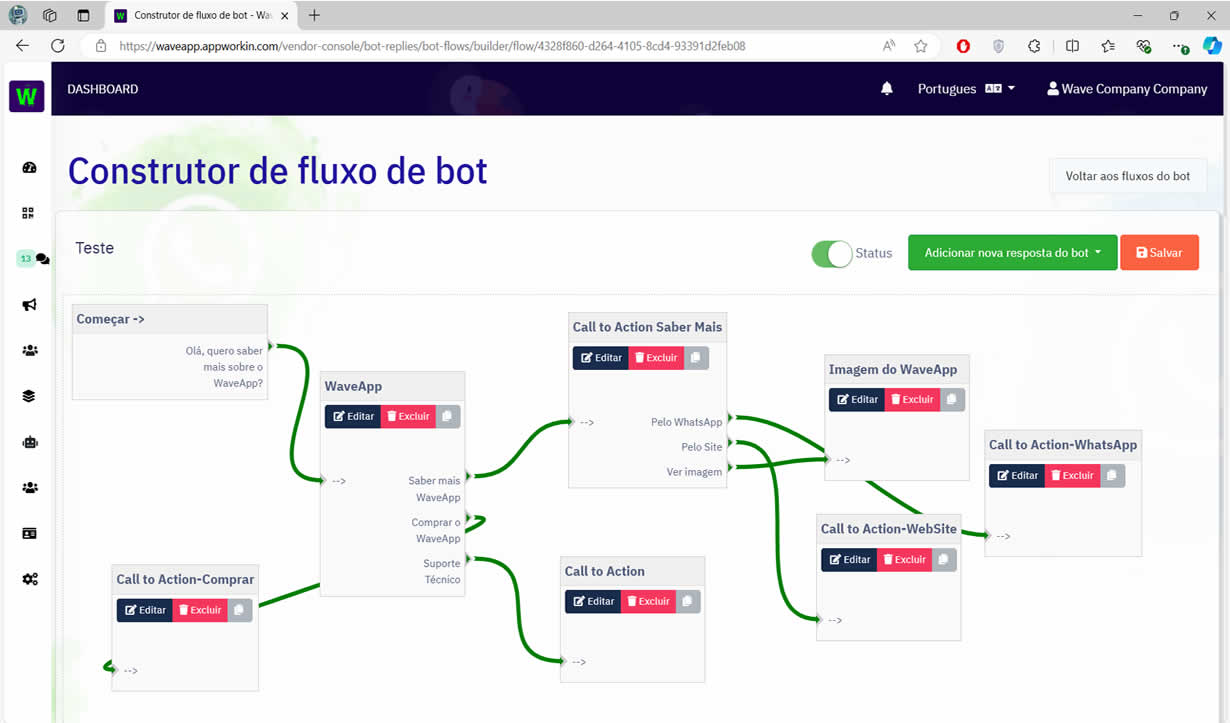Open the read aloud icon in address bar
1230x723 pixels.
click(889, 46)
